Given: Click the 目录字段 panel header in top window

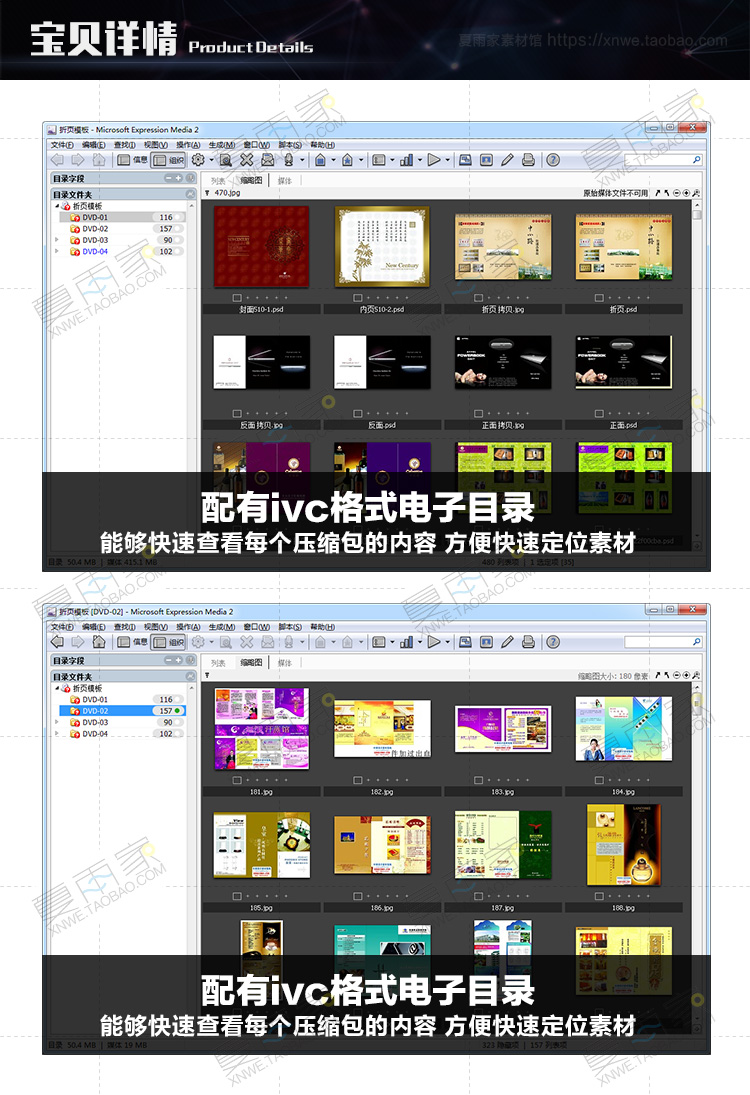Looking at the screenshot, I should pyautogui.click(x=123, y=178).
